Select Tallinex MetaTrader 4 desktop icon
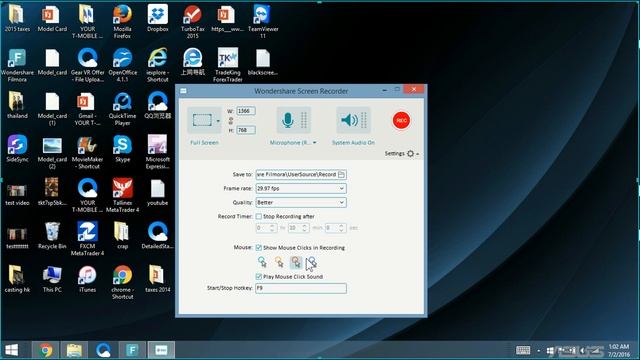The width and height of the screenshot is (640, 360). pos(122,196)
